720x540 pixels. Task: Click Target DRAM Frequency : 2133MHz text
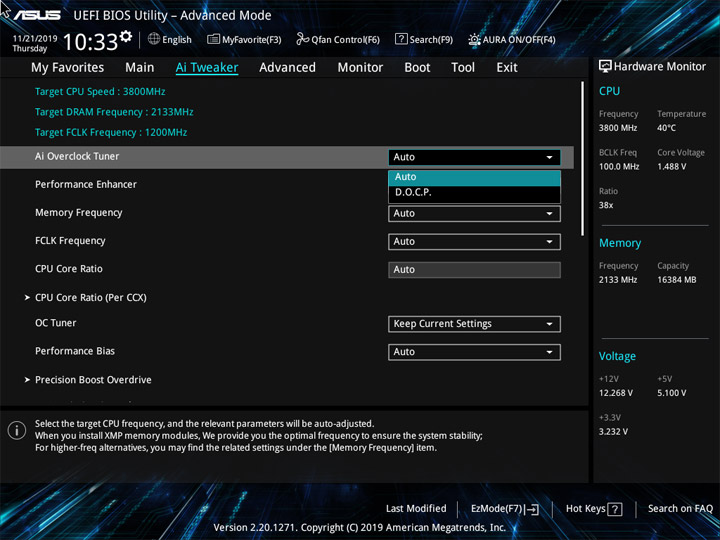114,112
